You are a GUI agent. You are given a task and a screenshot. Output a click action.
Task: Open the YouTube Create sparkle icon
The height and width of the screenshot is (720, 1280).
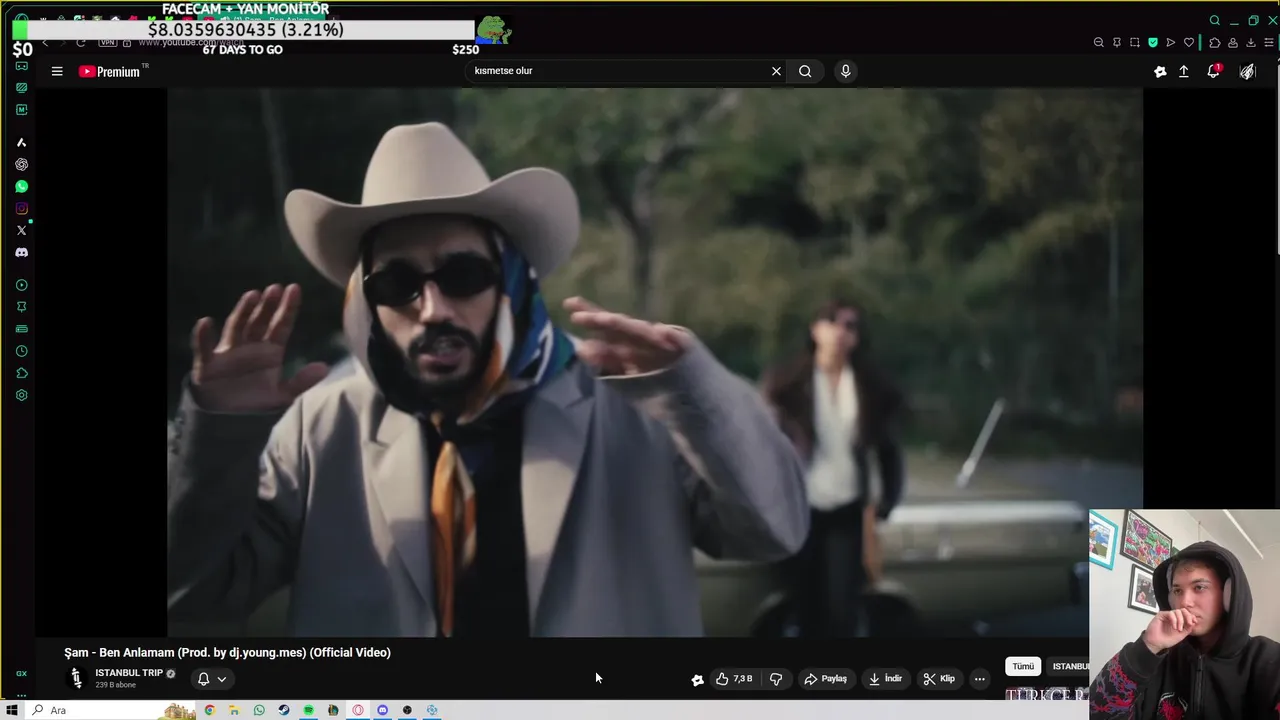coord(1160,71)
